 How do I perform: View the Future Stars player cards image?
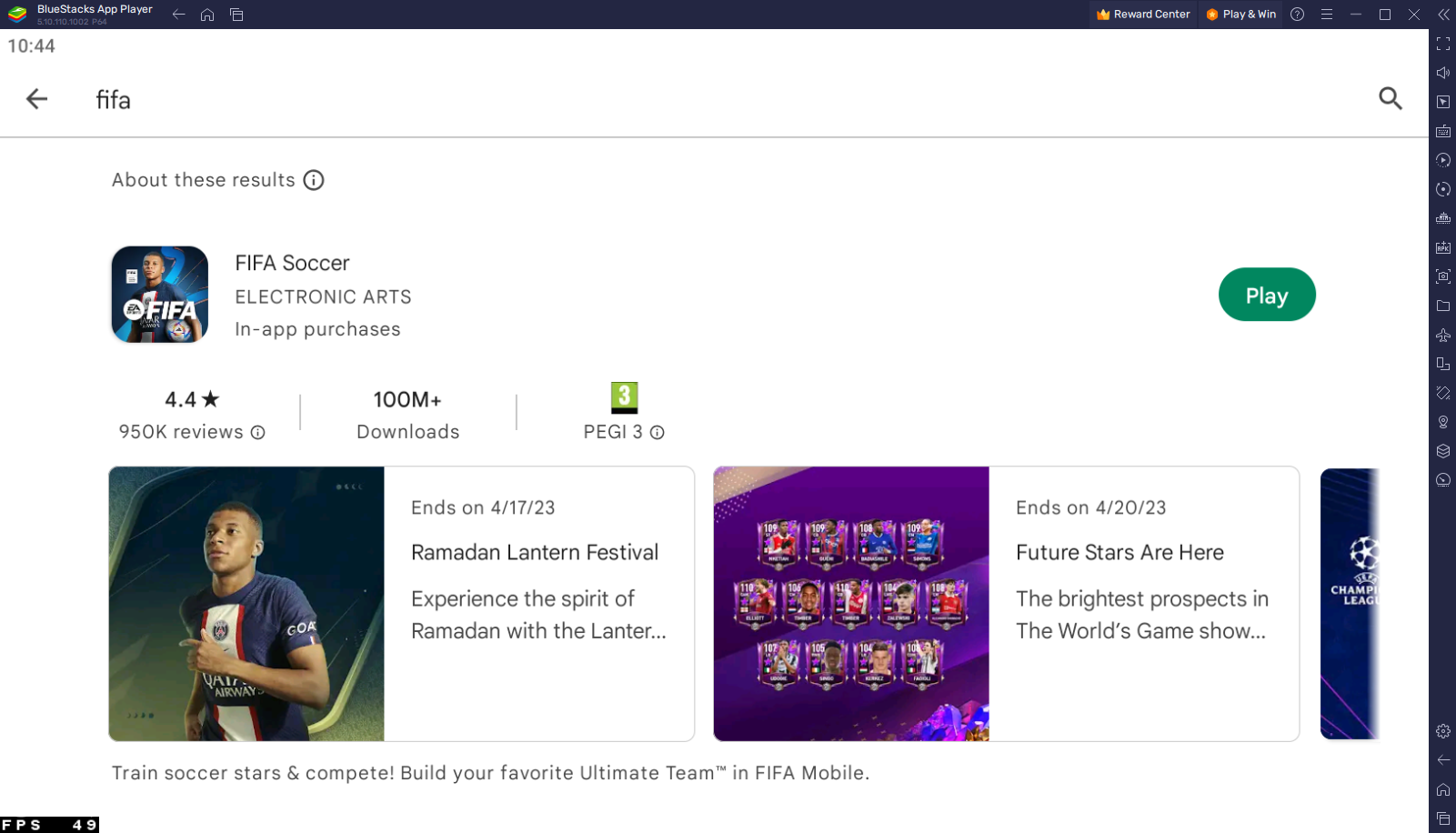coord(851,604)
